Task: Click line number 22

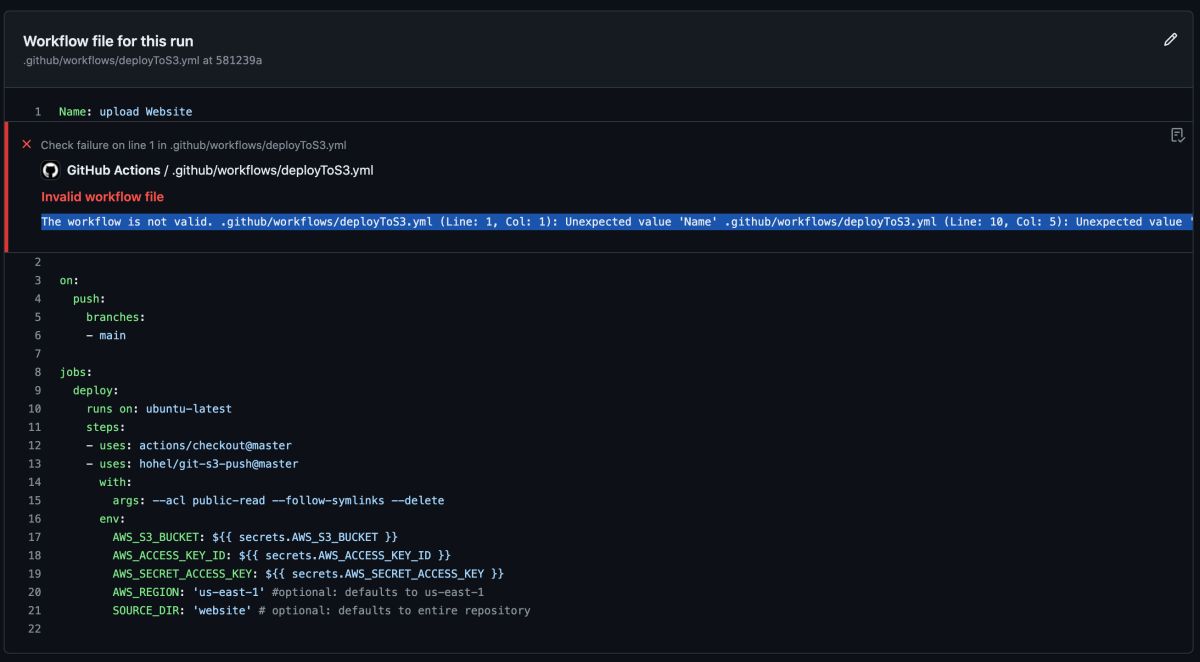Action: point(35,628)
